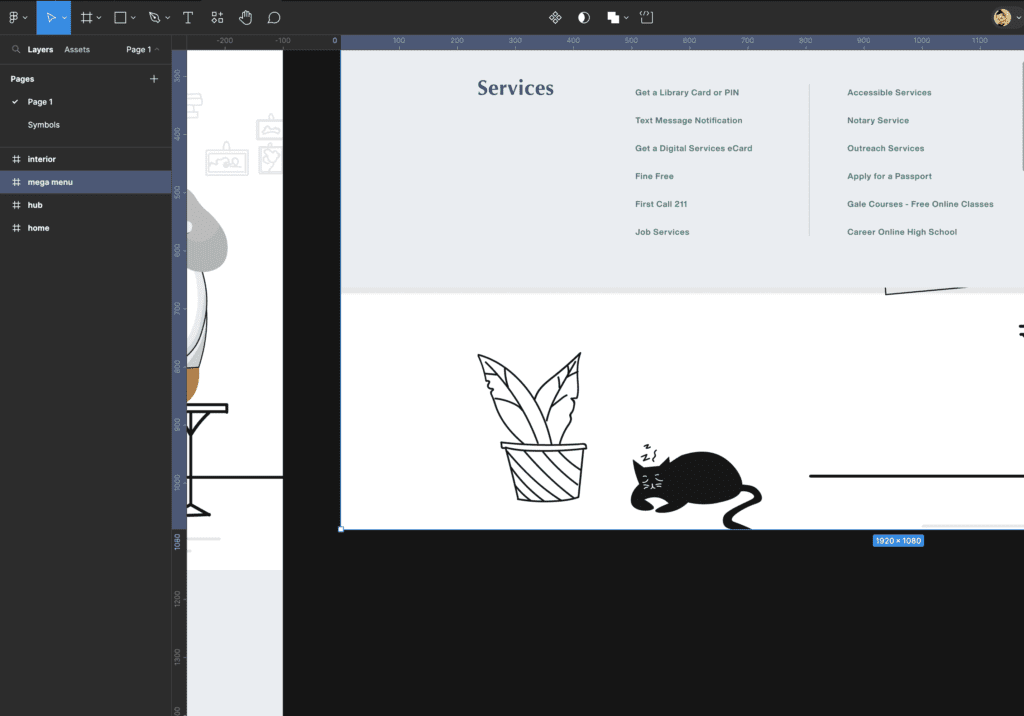This screenshot has height=716, width=1024.
Task: Click the Create component icon
Action: click(556, 17)
